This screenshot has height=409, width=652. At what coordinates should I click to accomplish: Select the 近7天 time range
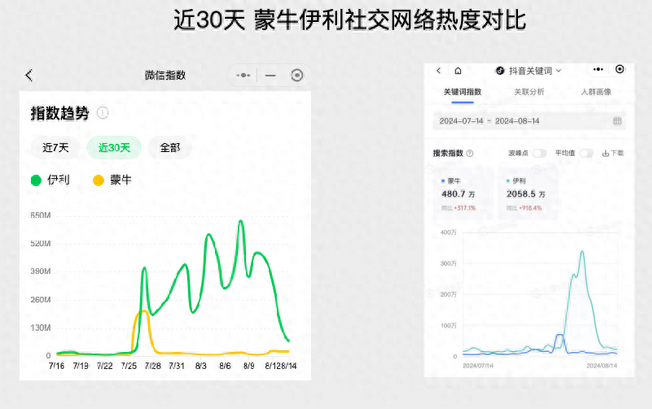coord(55,147)
